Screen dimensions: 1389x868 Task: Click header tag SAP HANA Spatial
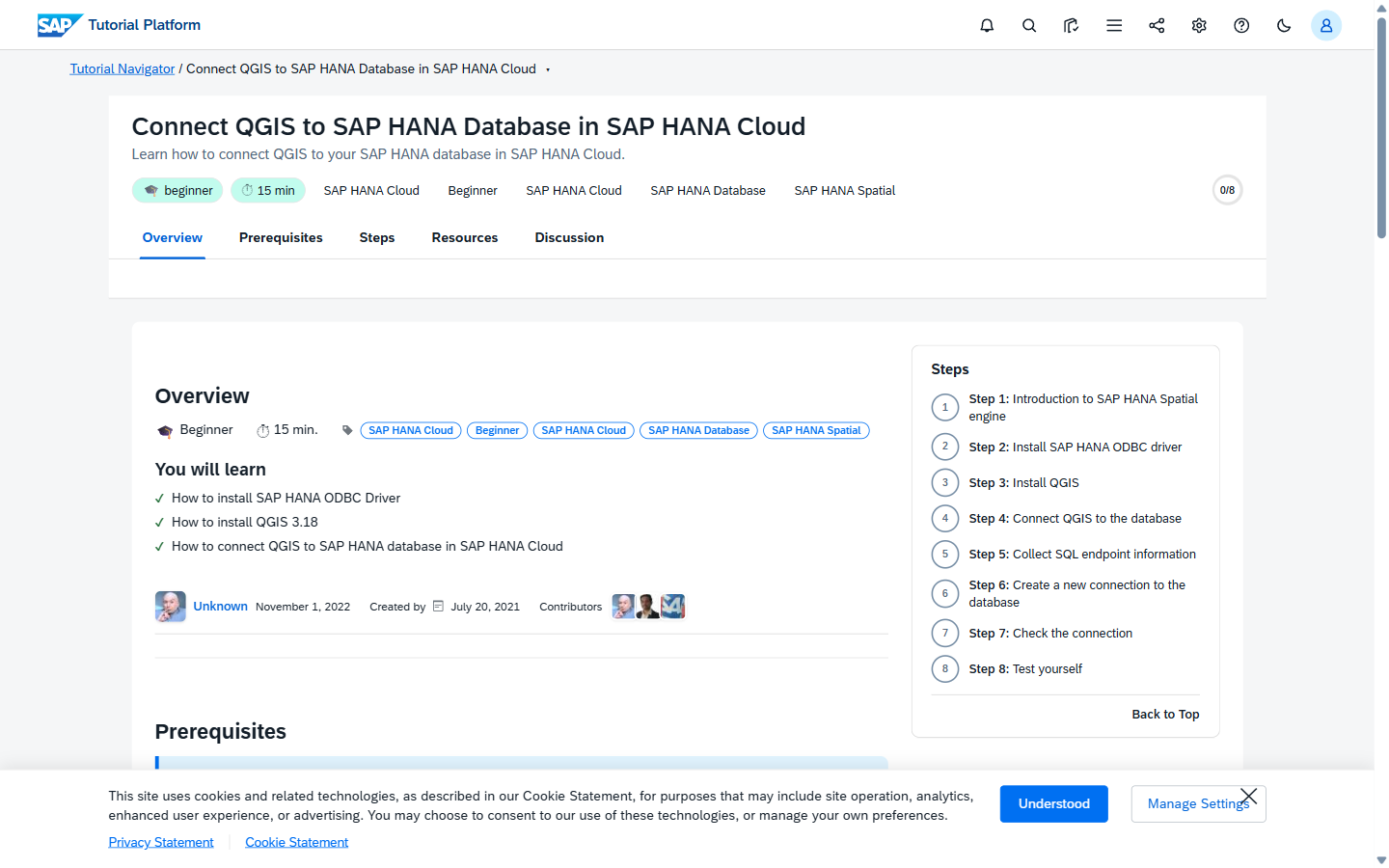coord(845,190)
